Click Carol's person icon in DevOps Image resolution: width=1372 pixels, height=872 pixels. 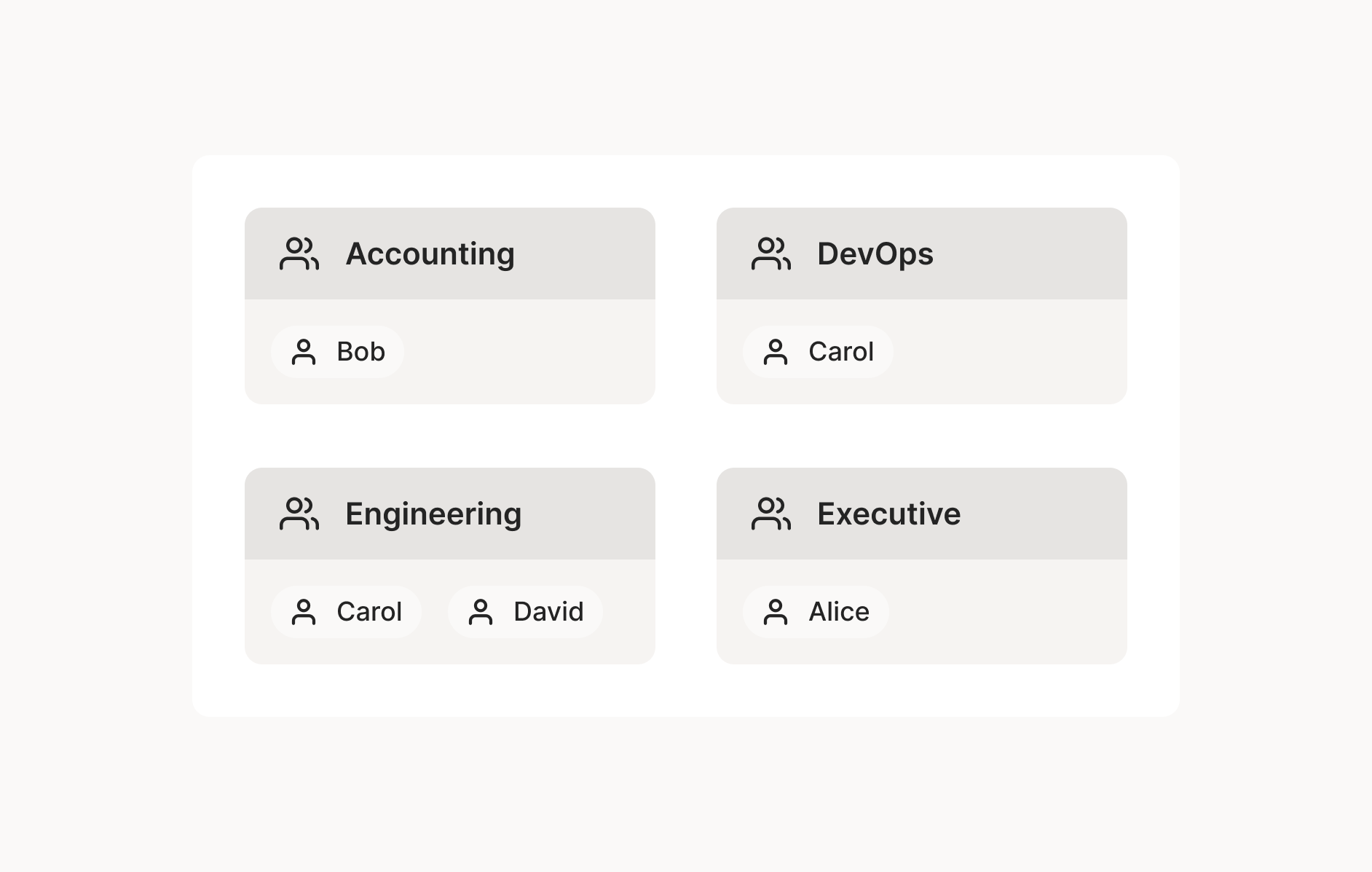pyautogui.click(x=776, y=352)
